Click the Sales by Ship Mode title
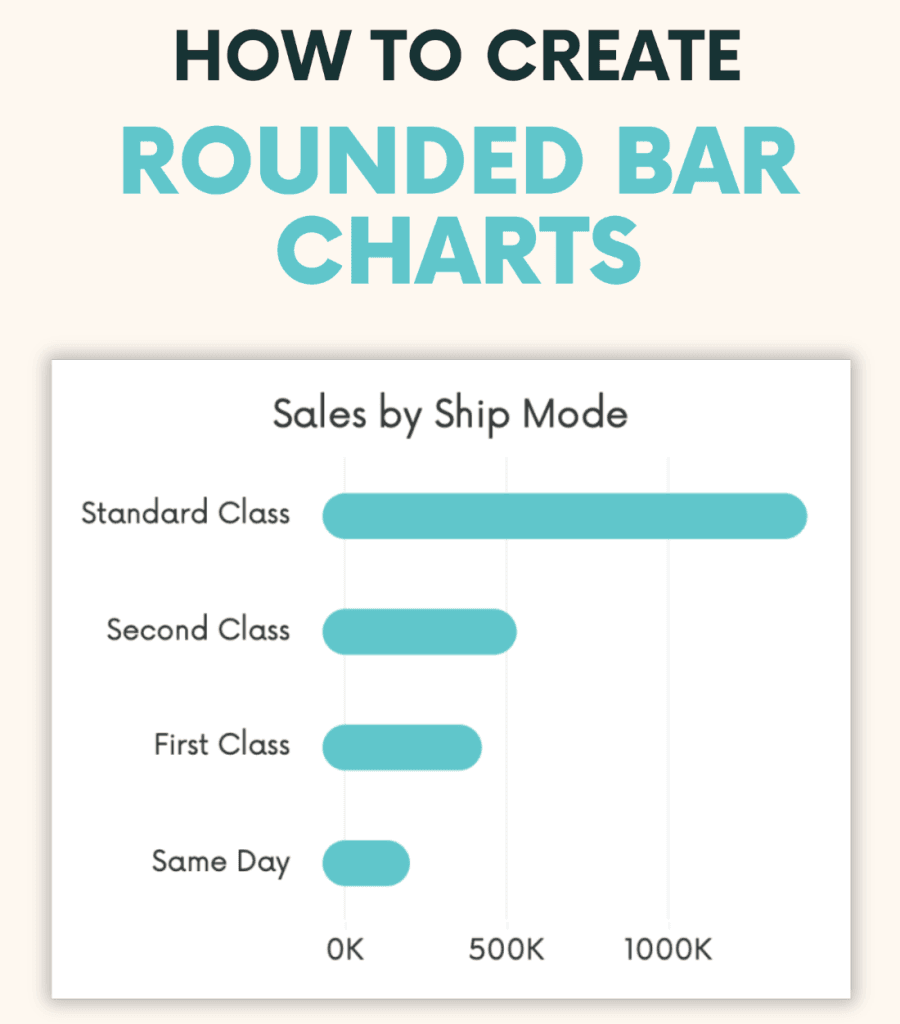This screenshot has width=900, height=1024. (450, 414)
